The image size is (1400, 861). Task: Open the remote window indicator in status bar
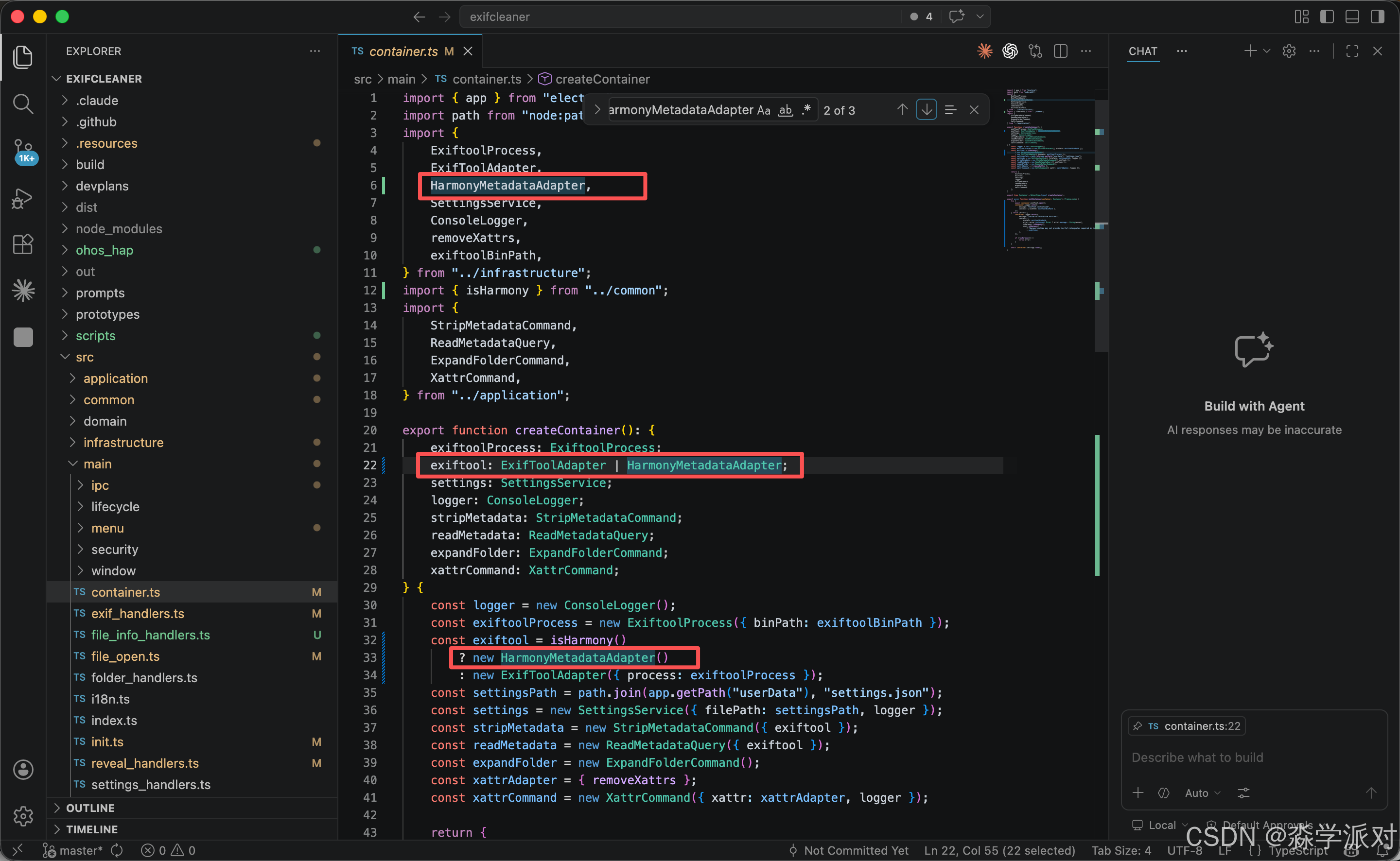point(17,850)
